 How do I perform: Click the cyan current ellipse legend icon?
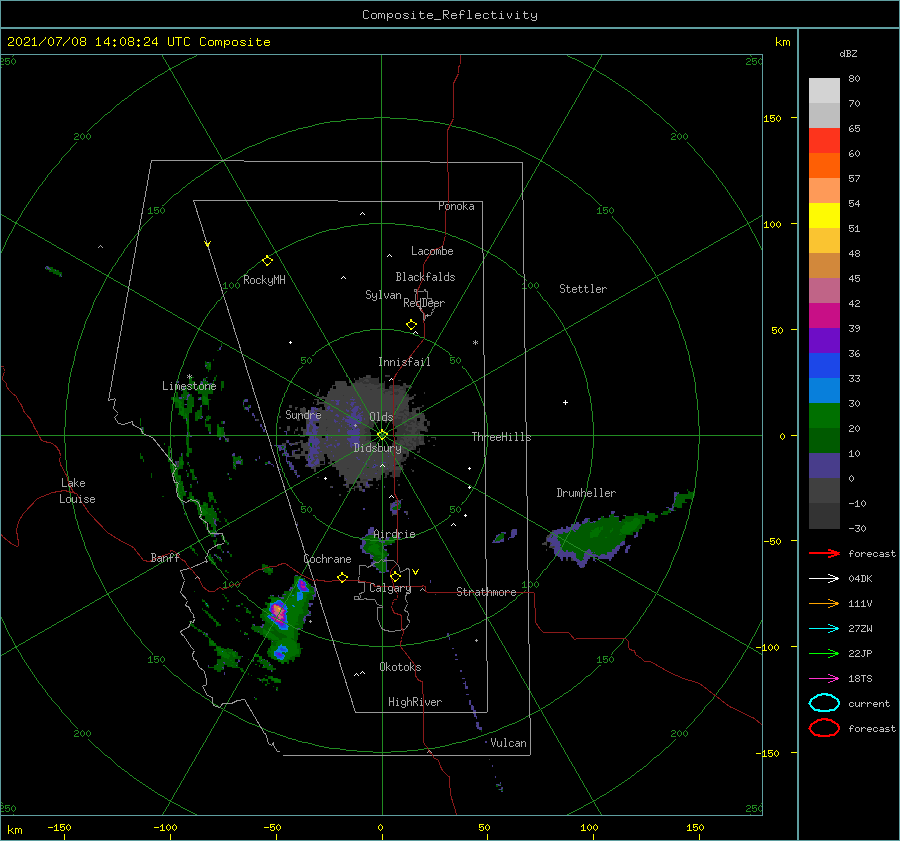(824, 703)
